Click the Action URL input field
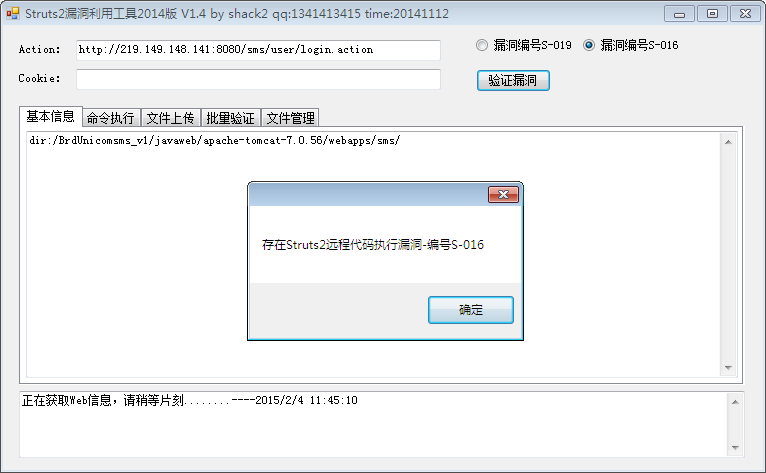The width and height of the screenshot is (766, 473). tap(258, 50)
